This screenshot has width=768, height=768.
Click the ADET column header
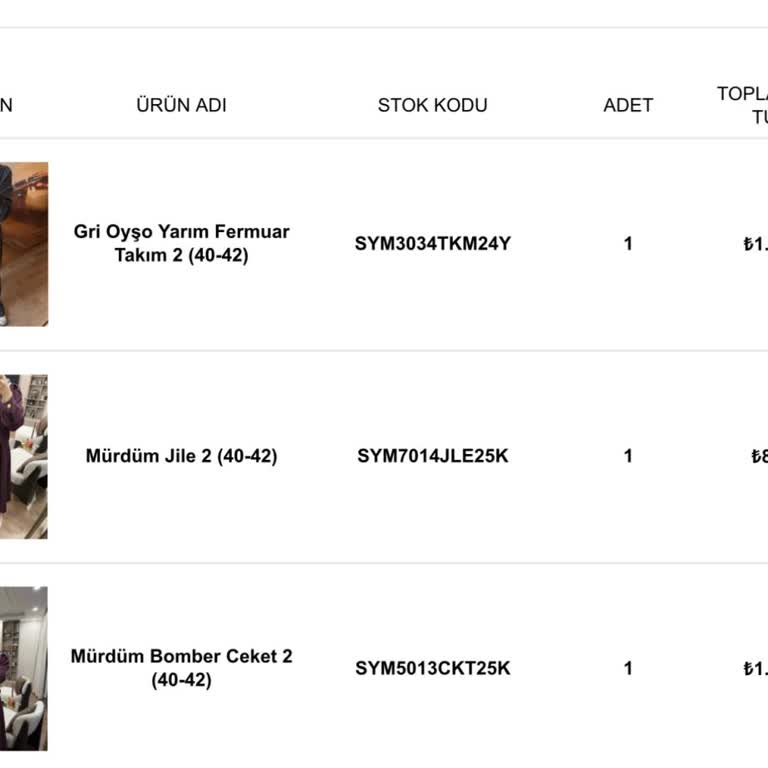(628, 105)
